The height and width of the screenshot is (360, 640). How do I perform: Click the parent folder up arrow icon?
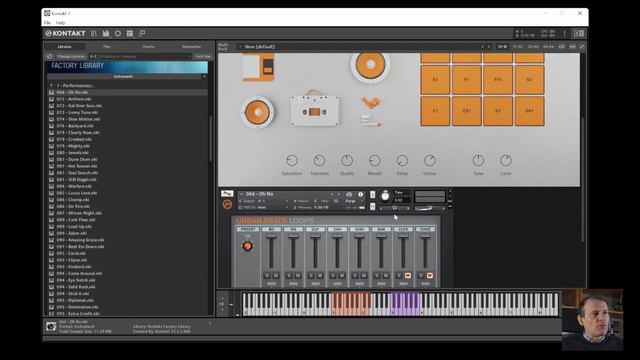(x=51, y=86)
